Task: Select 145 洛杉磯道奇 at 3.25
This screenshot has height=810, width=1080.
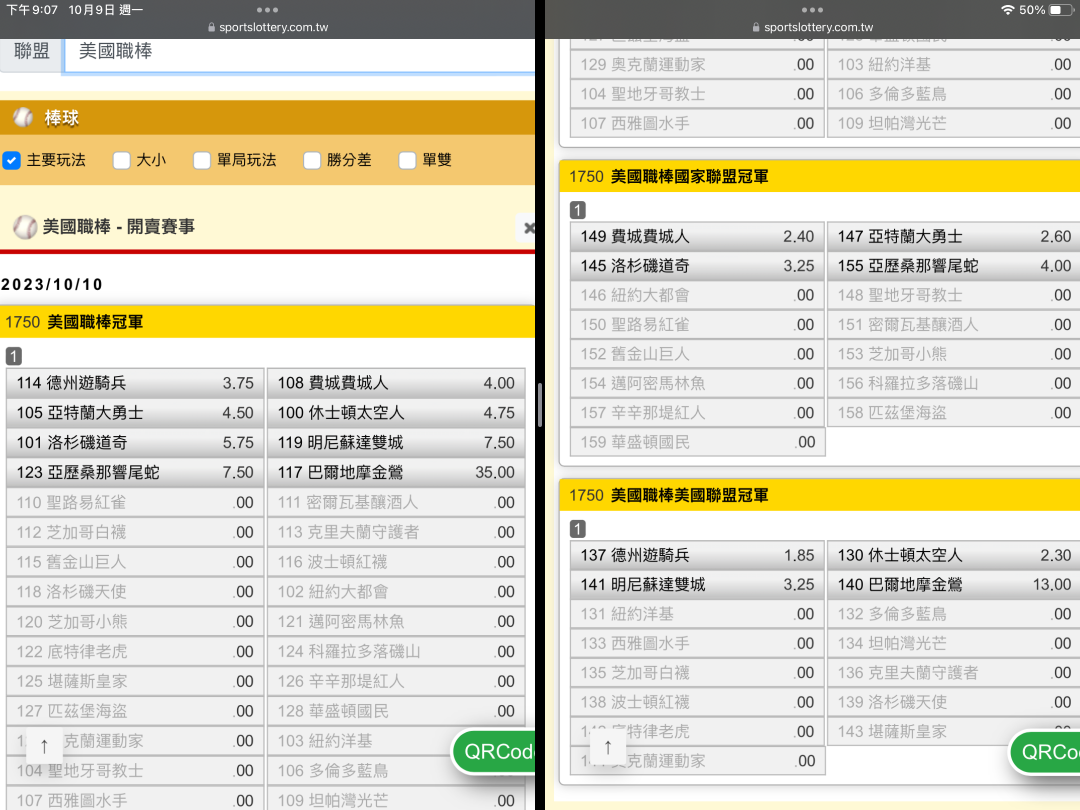Action: click(698, 266)
